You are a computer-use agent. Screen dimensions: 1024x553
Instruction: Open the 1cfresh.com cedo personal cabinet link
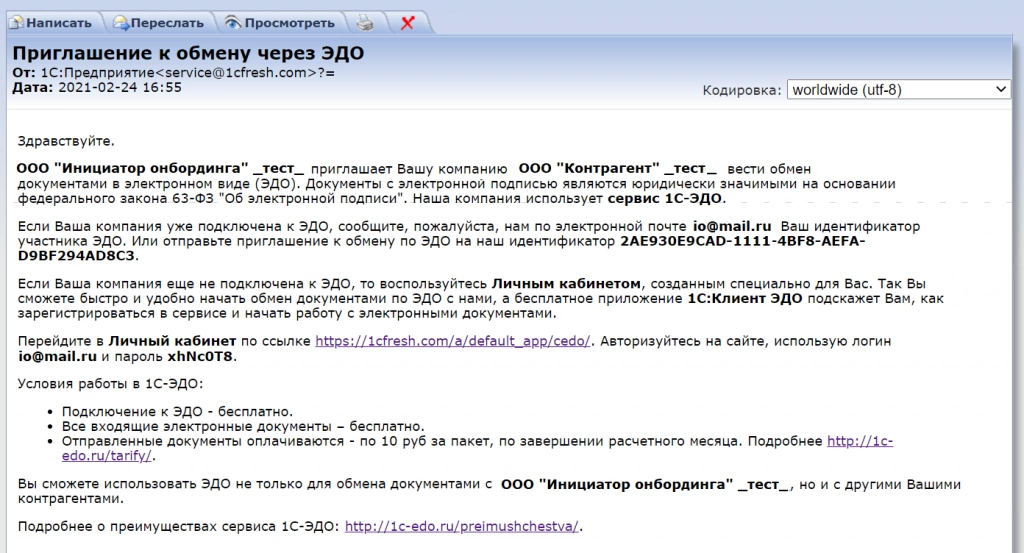[453, 341]
